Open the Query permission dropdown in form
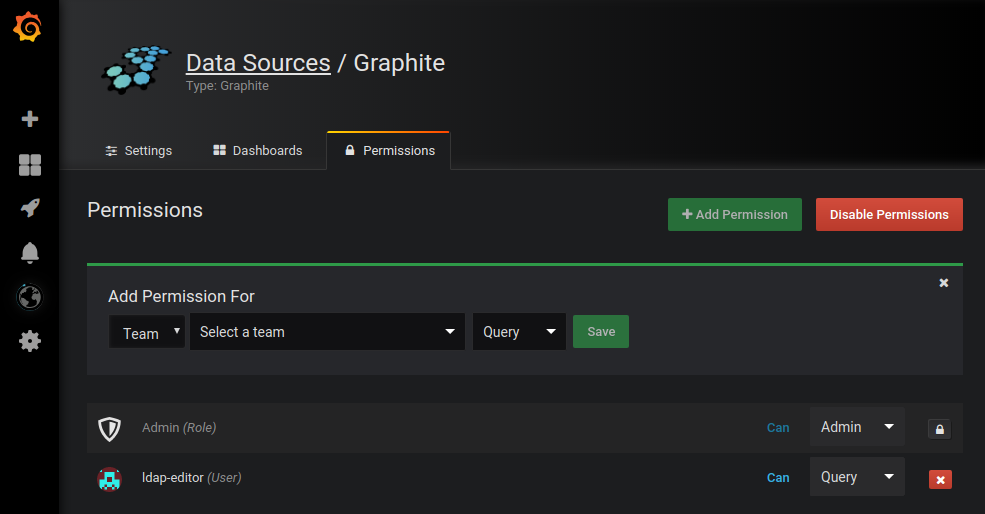 [x=519, y=332]
